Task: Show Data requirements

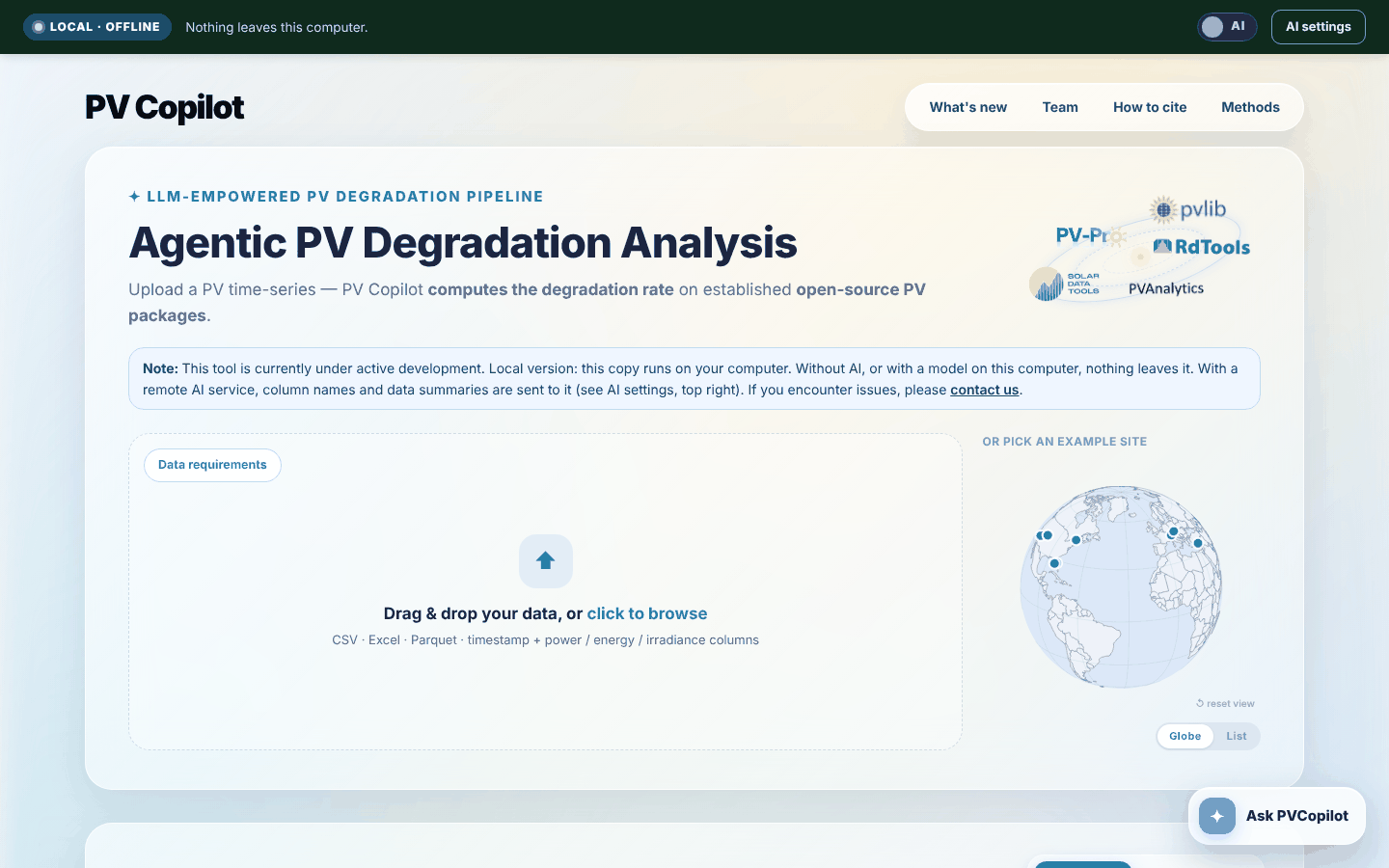Action: 212,465
